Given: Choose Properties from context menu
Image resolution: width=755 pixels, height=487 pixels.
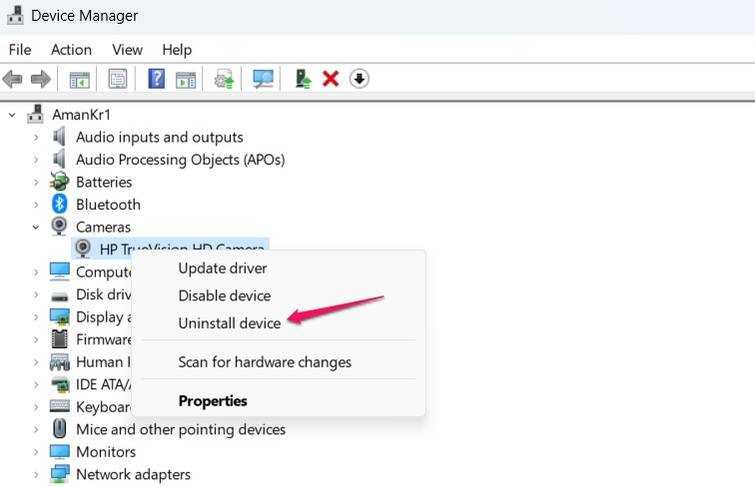Looking at the screenshot, I should click(x=213, y=401).
